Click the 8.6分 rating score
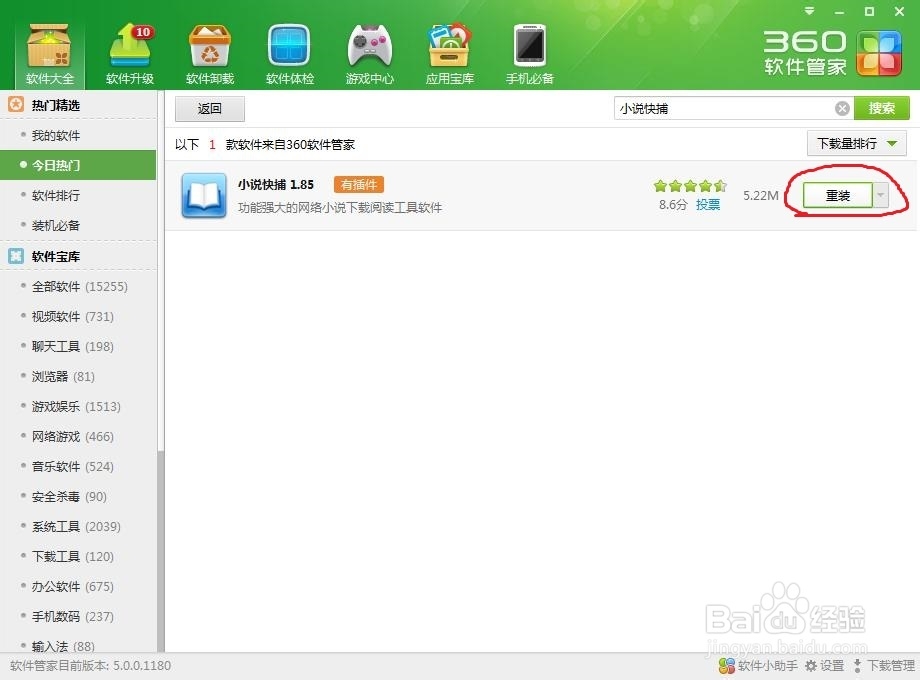 tap(672, 204)
